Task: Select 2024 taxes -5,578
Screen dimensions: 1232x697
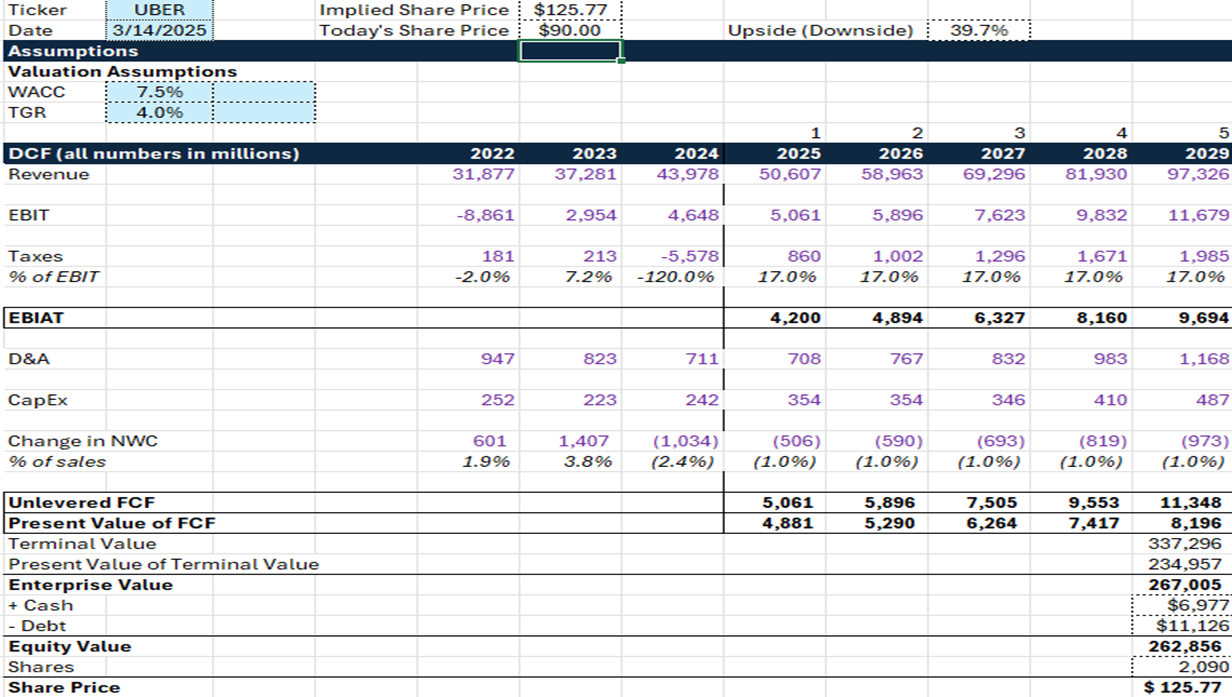Action: [688, 256]
